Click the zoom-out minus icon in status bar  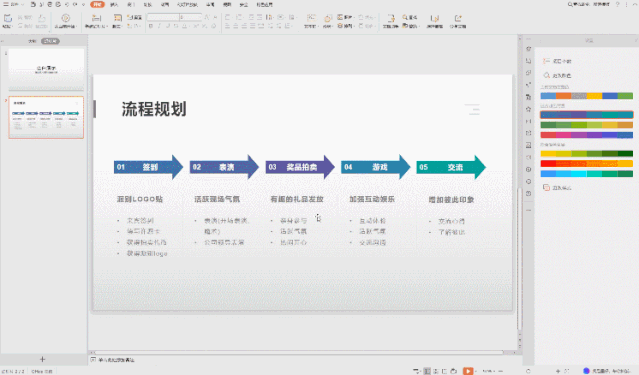[x=500, y=371]
